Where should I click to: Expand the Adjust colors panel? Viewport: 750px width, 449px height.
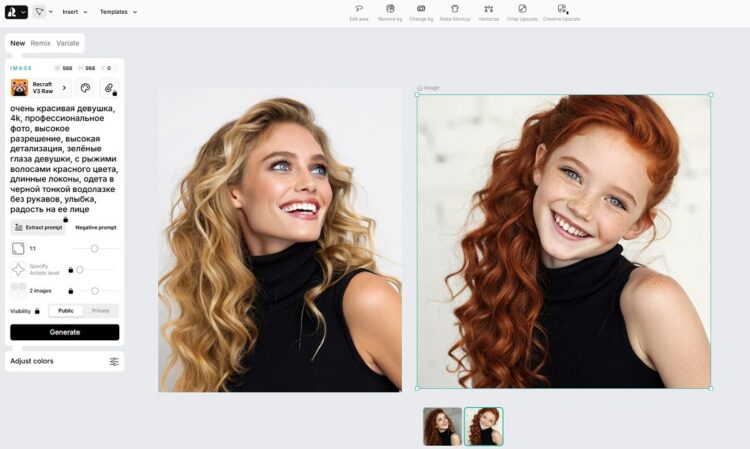tap(64, 361)
